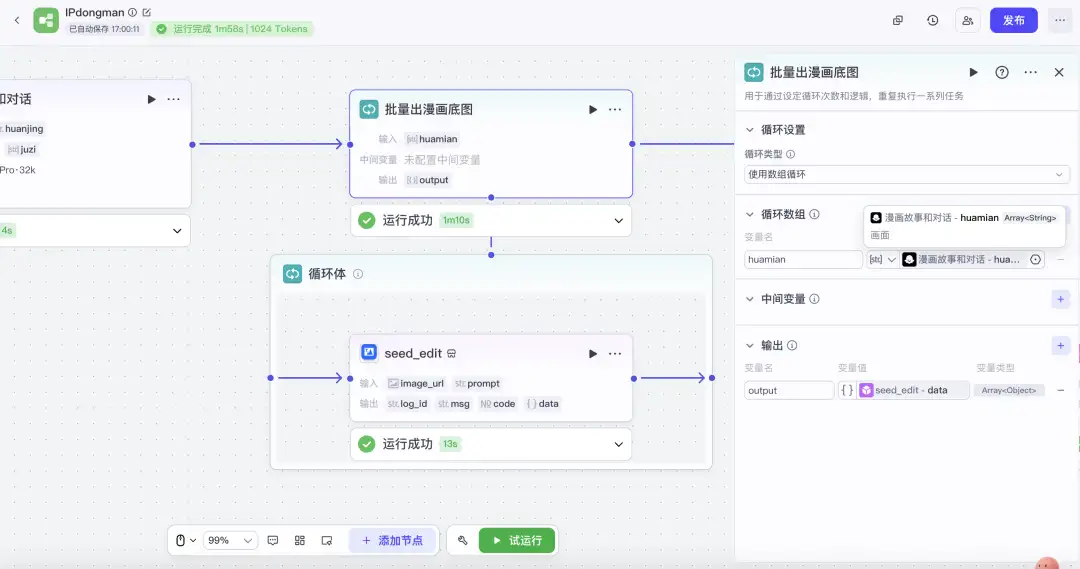This screenshot has height=569, width=1080.
Task: Edit the output variable name field
Action: (x=789, y=391)
